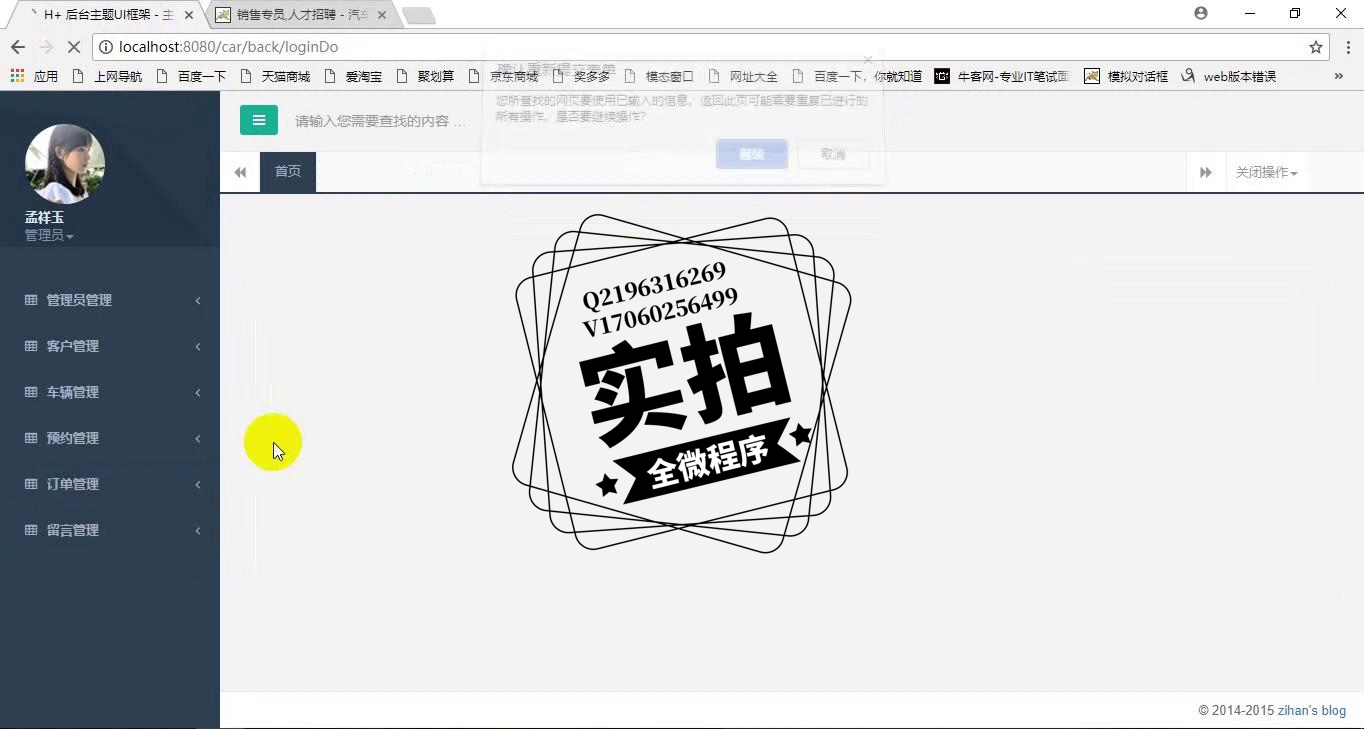This screenshot has height=729, width=1364.
Task: Open the 模拟对话框 bookmark
Action: pyautogui.click(x=1126, y=76)
